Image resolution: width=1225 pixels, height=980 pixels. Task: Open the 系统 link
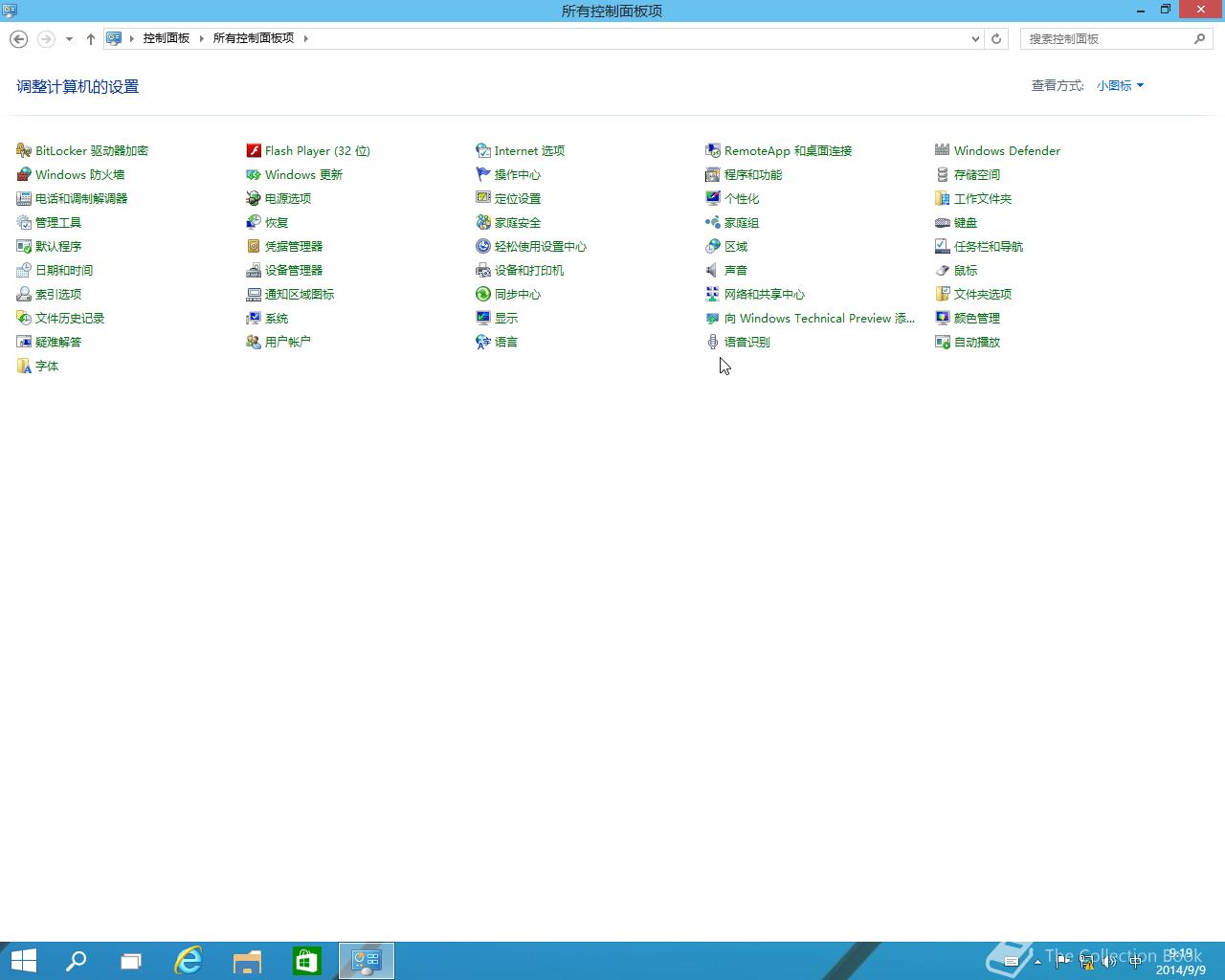click(x=277, y=318)
